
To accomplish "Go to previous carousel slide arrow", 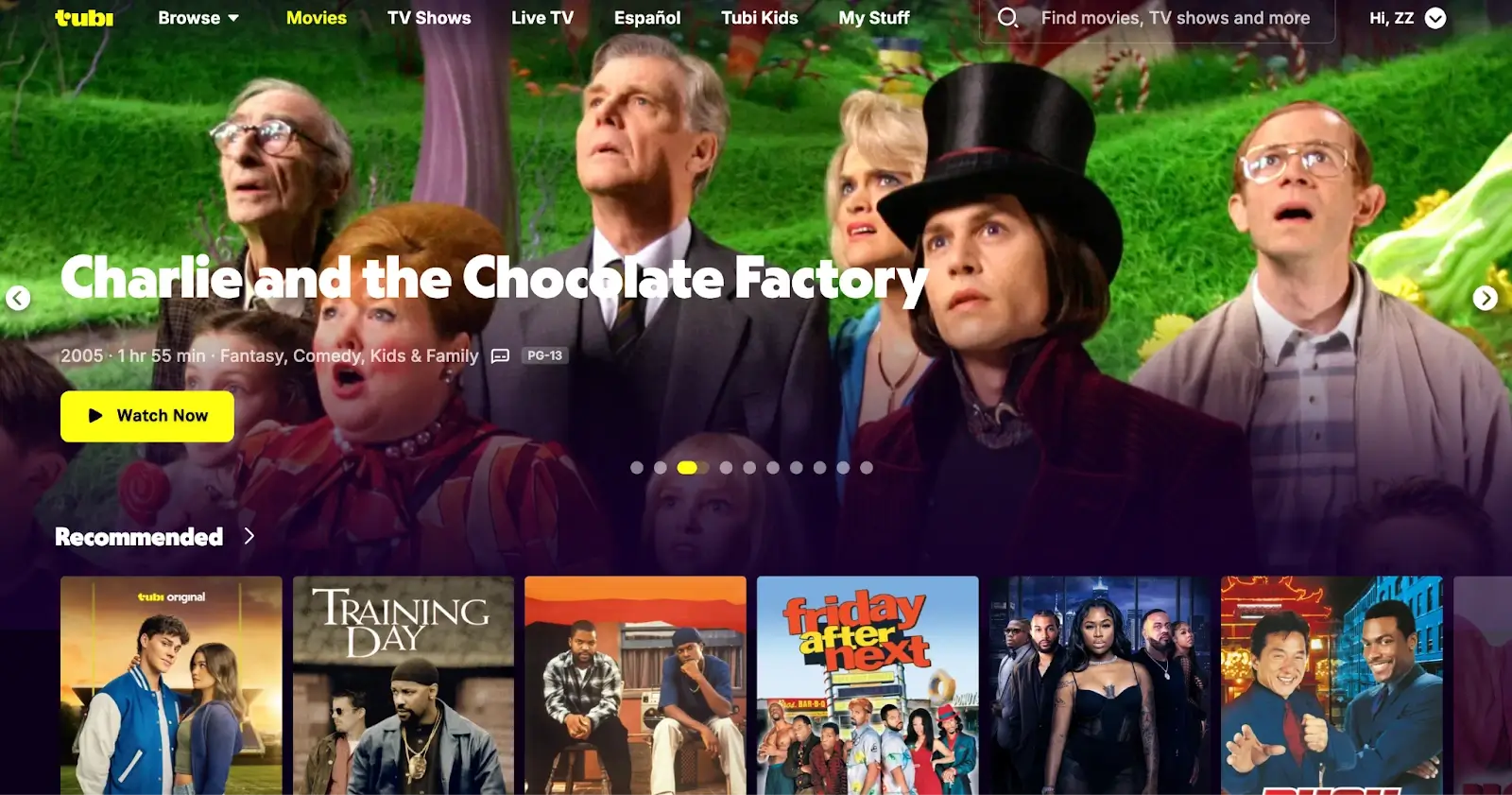I will [x=18, y=299].
